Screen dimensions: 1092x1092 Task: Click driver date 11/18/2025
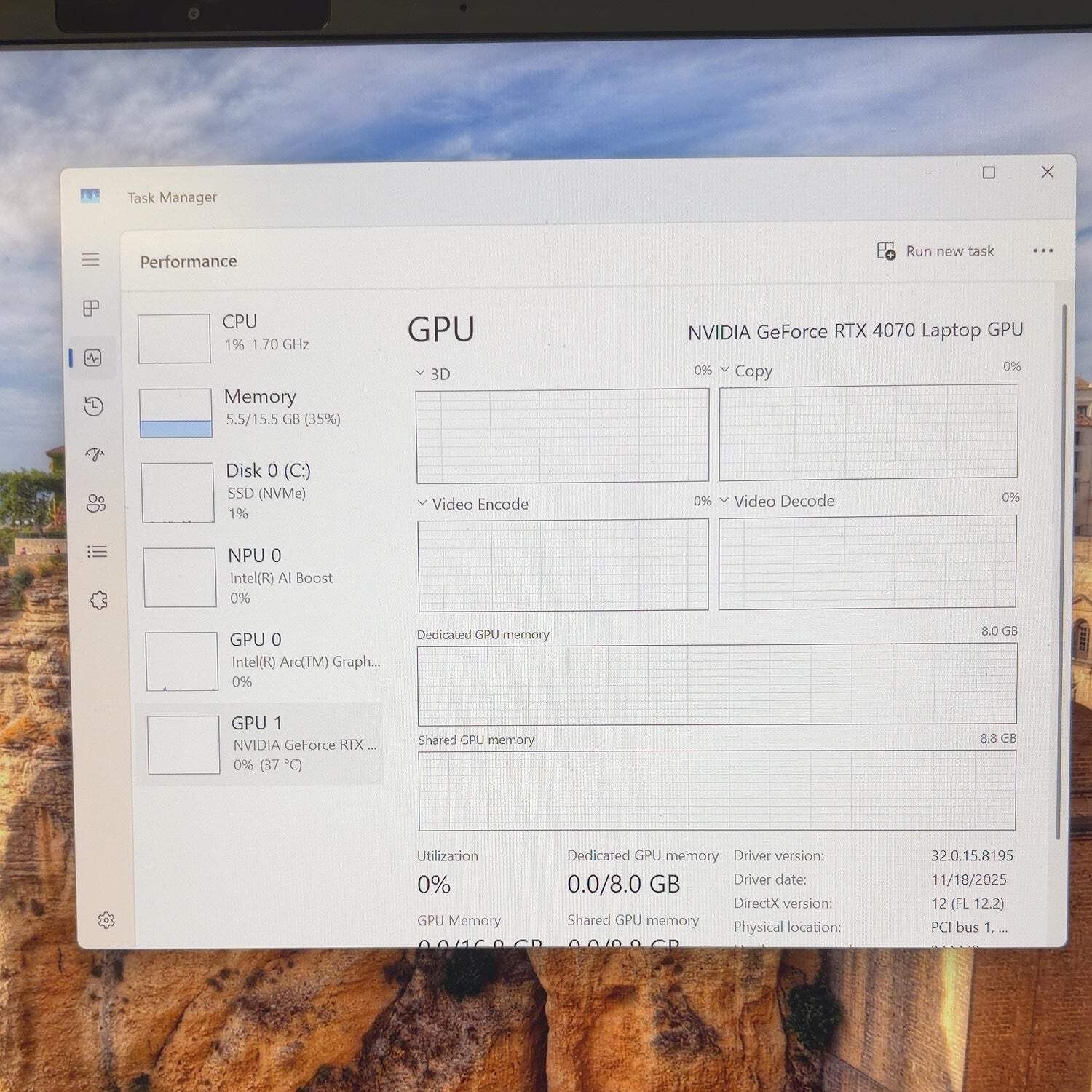(x=969, y=879)
